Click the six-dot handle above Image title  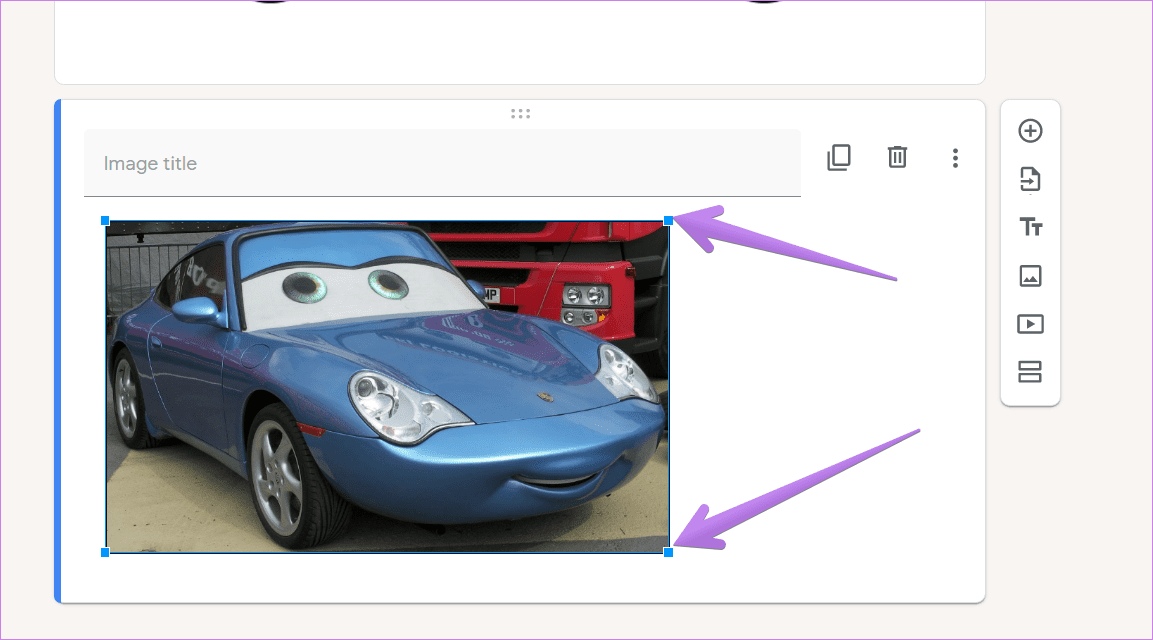click(521, 114)
